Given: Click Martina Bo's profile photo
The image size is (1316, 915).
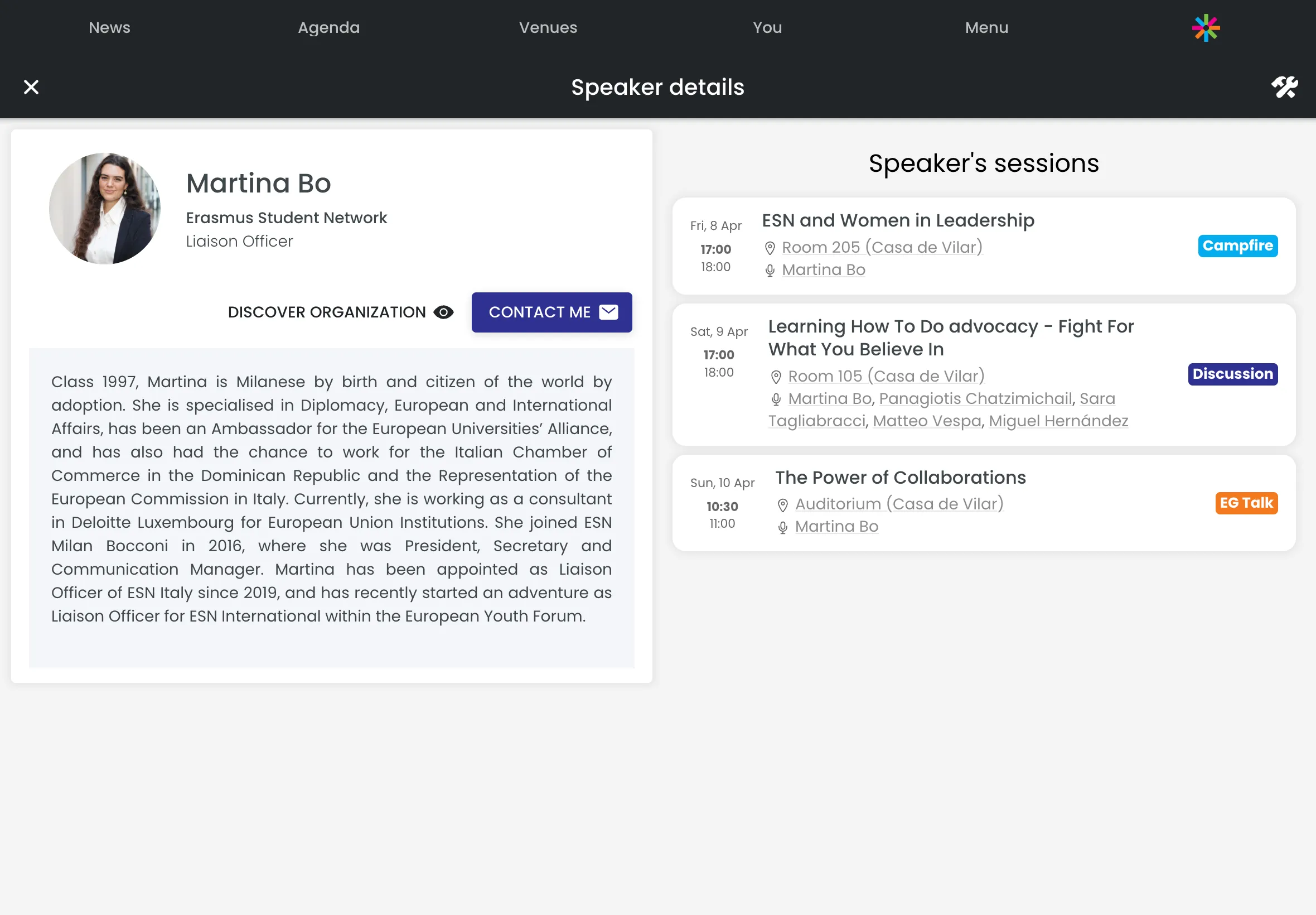Looking at the screenshot, I should [104, 208].
